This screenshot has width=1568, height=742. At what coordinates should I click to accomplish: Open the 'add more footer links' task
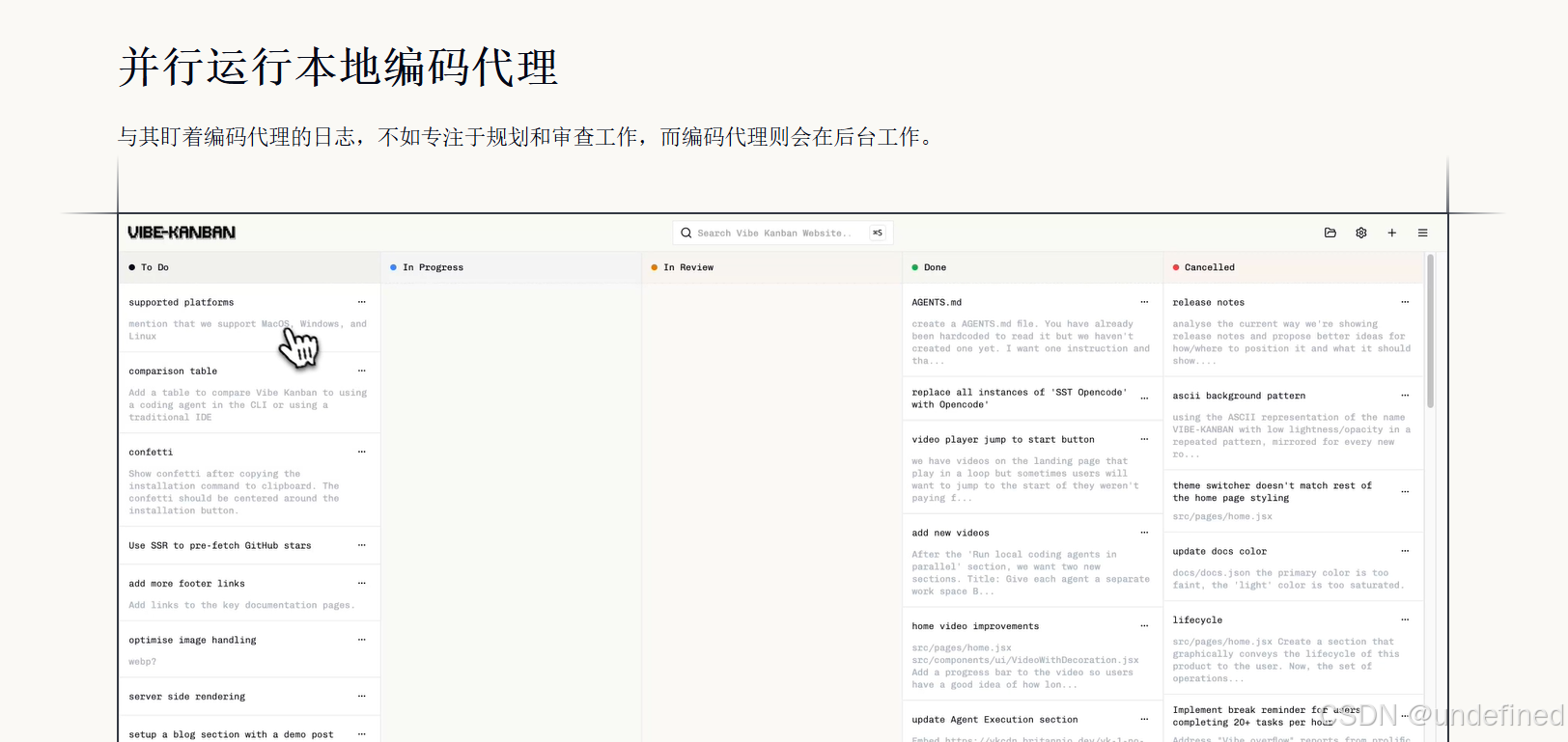[x=186, y=583]
